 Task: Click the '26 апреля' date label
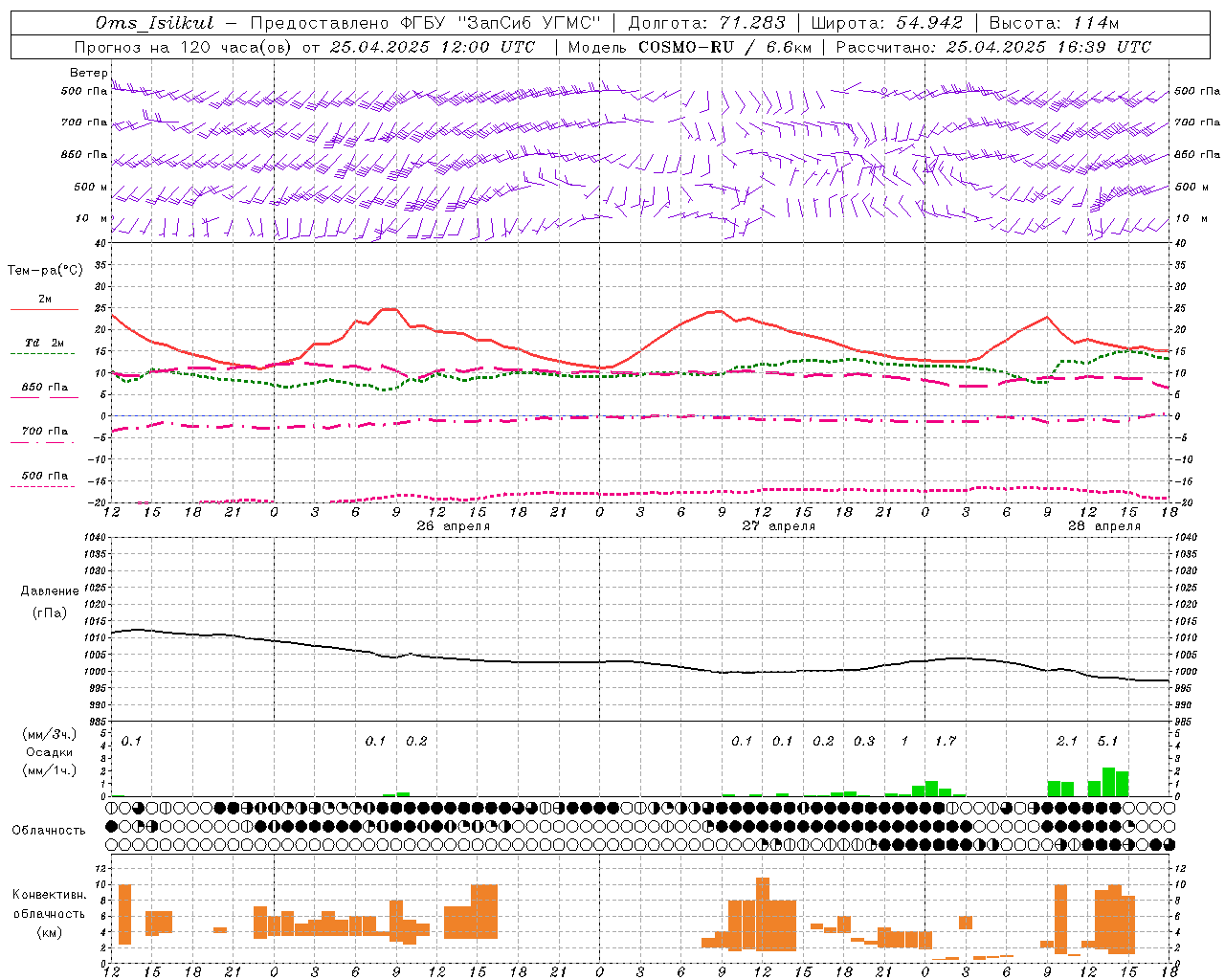pos(454,526)
